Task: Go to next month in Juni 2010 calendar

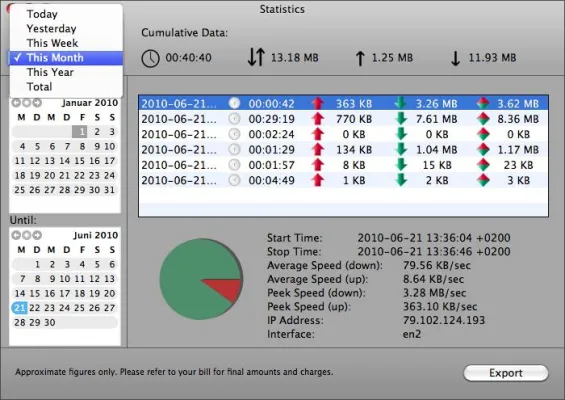Action: [x=37, y=235]
